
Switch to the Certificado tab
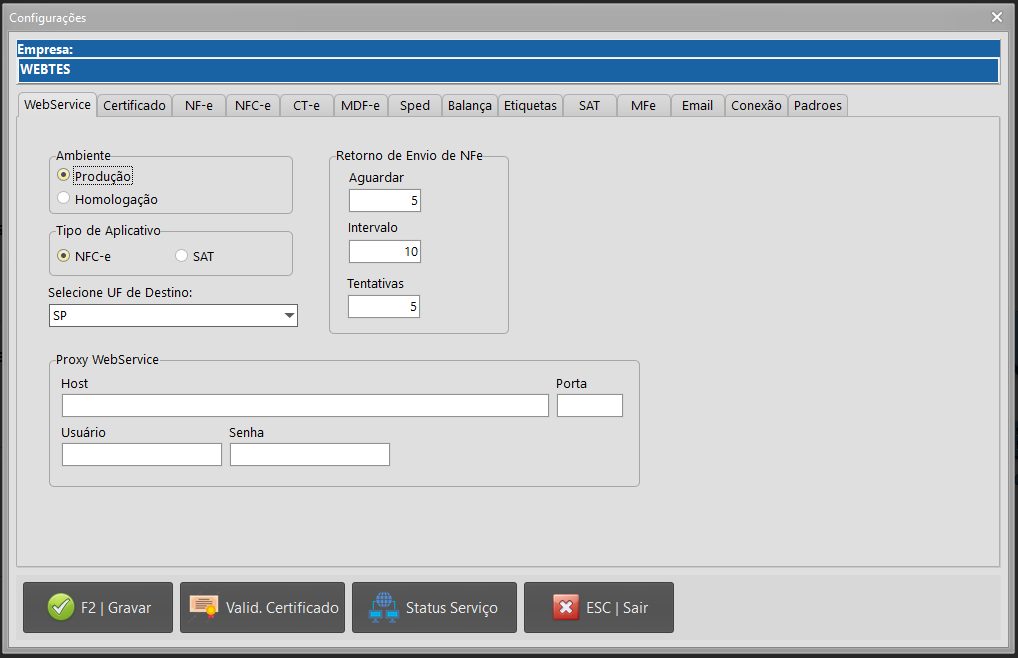[x=134, y=105]
